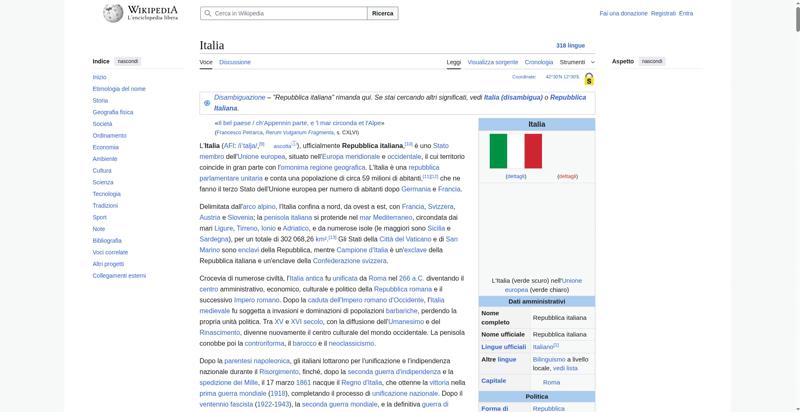Click the Wikipedia globe logo

click(x=113, y=13)
